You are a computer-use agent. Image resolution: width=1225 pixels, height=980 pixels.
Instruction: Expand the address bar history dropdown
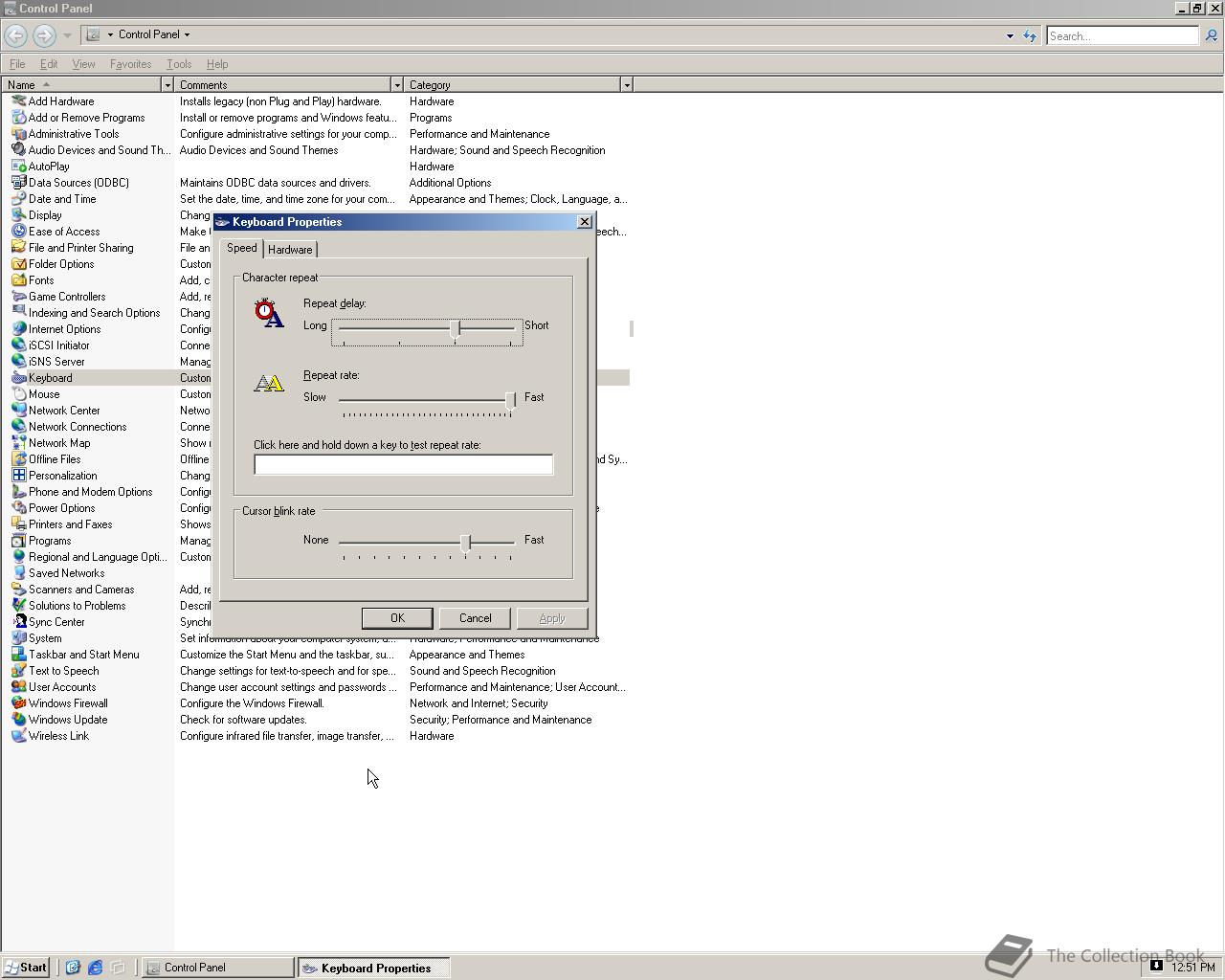[1010, 35]
